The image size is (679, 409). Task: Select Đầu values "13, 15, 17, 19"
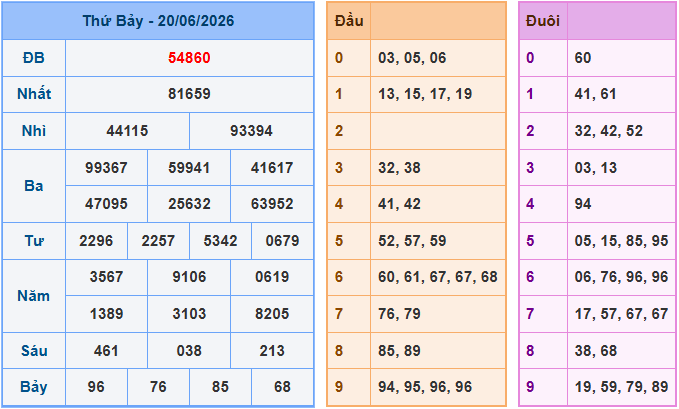coord(425,94)
